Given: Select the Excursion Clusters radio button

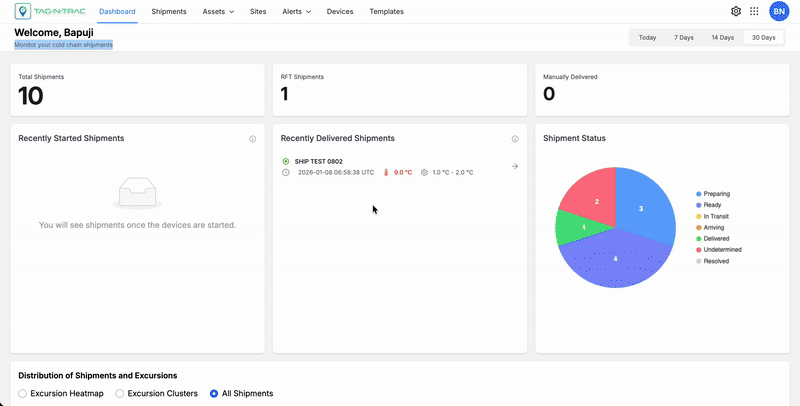Looking at the screenshot, I should tap(119, 394).
